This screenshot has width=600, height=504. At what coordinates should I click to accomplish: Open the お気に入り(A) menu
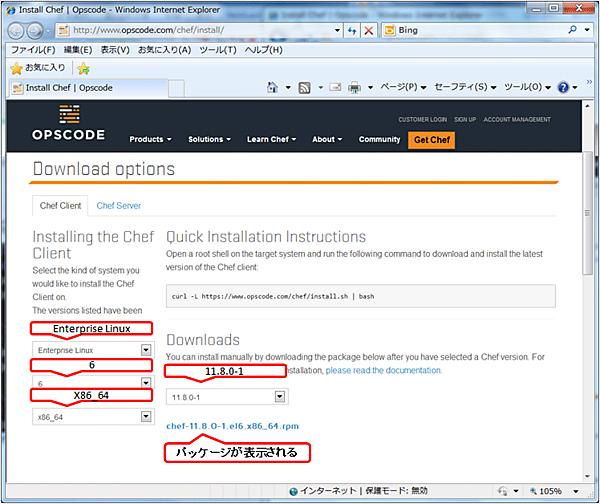pos(164,50)
